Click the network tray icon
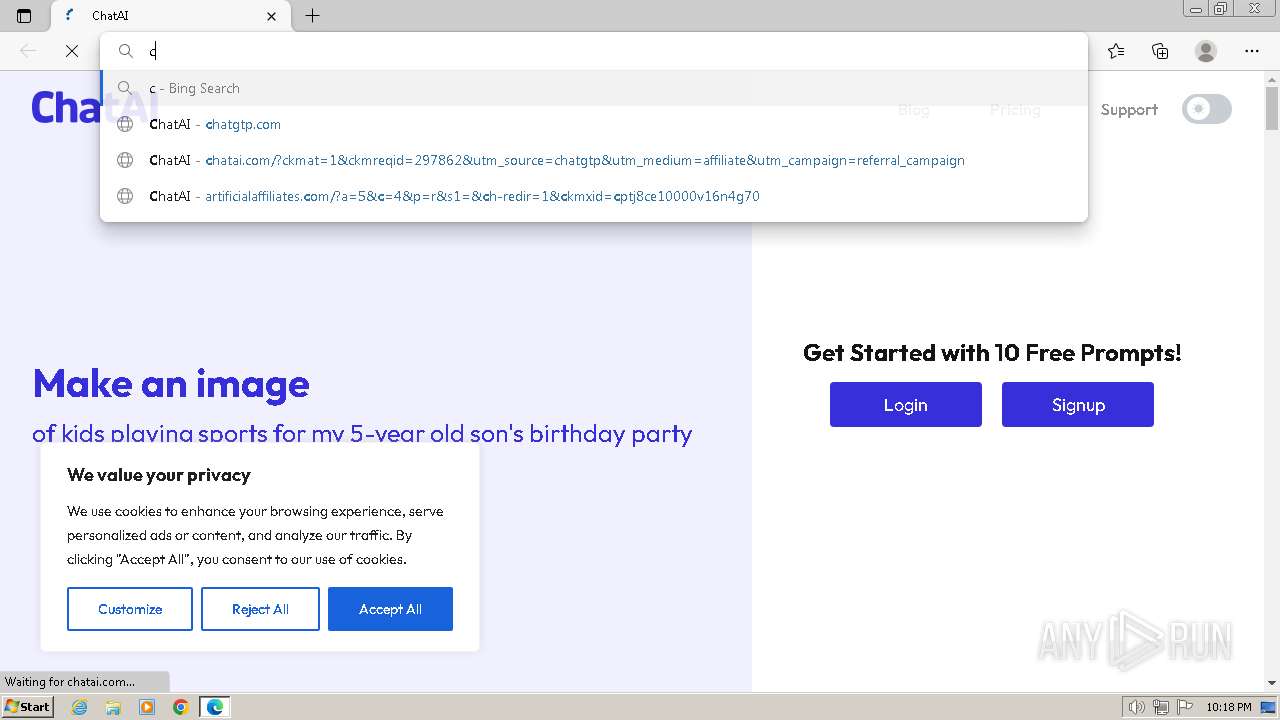 click(1161, 707)
